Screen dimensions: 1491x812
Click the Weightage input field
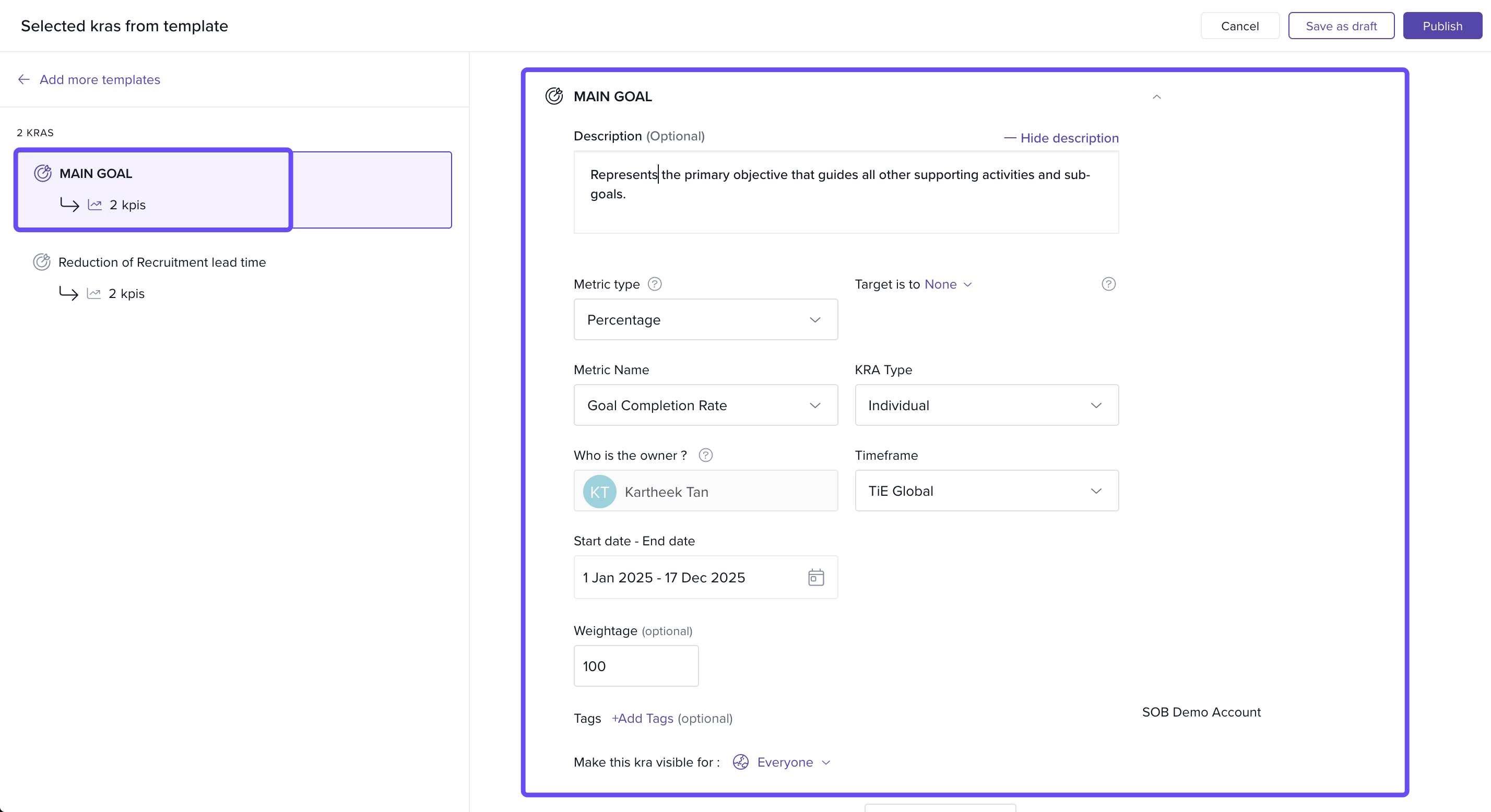(x=635, y=665)
